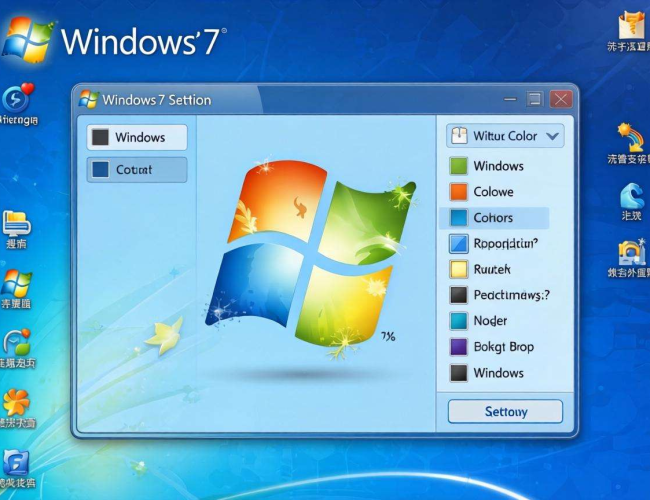The height and width of the screenshot is (500, 650).
Task: Pick the black swatch beside bottom Windows entry
Action: point(458,373)
